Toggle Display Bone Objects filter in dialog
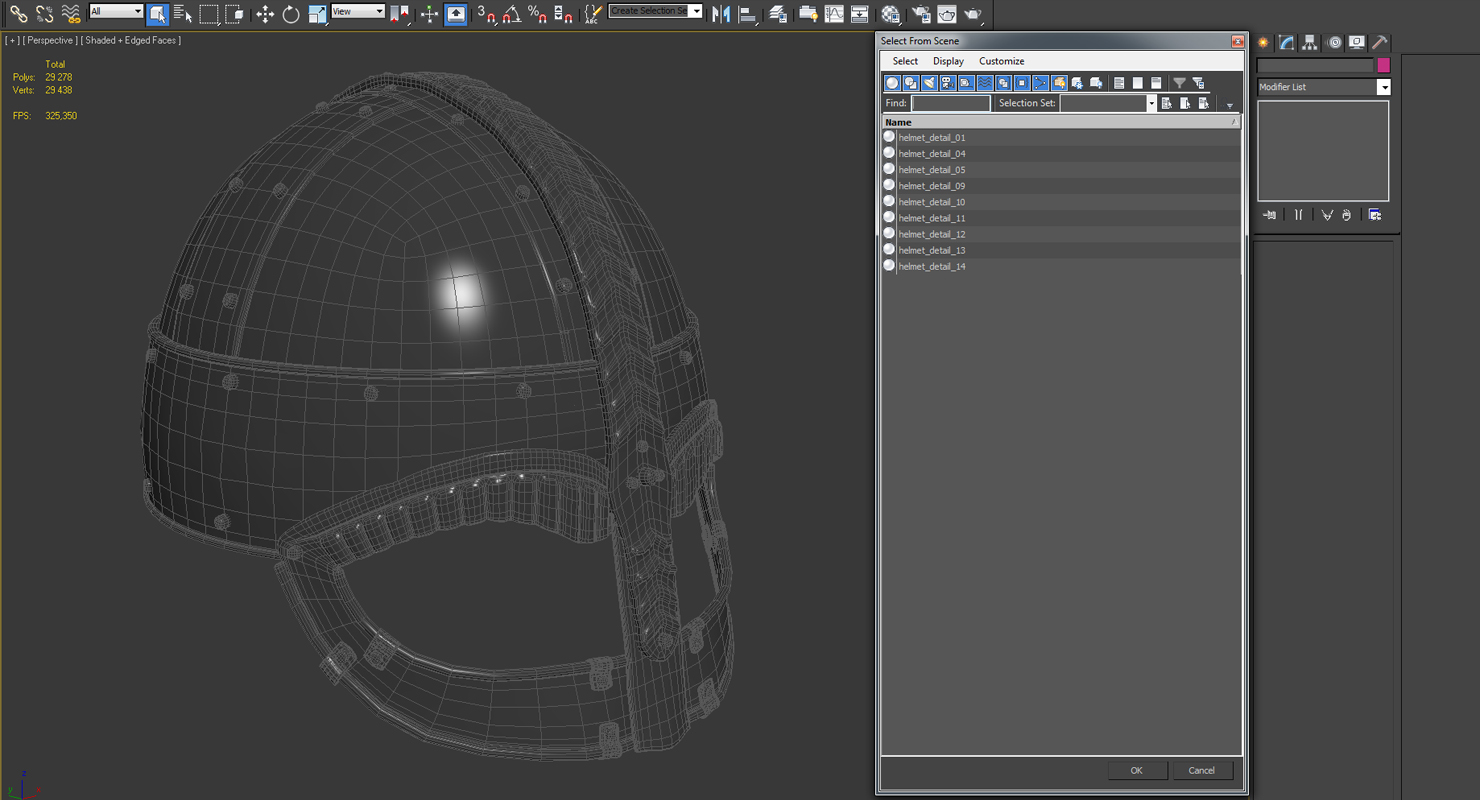Viewport: 1480px width, 800px height. pos(1040,83)
